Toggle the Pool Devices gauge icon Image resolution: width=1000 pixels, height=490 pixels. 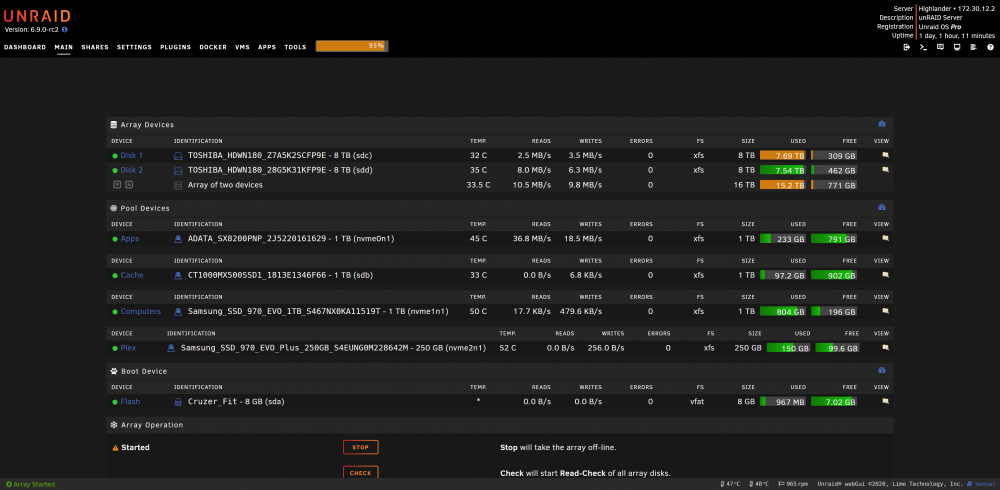(x=882, y=208)
